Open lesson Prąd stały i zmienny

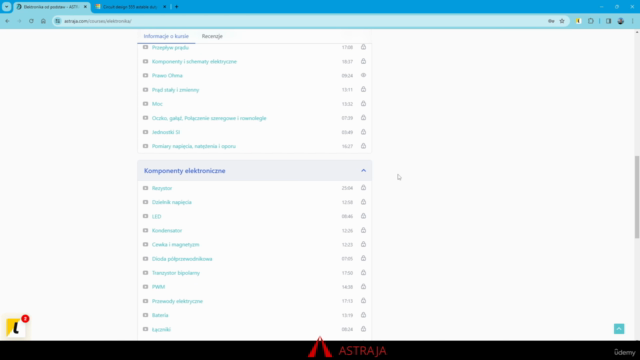pos(176,90)
